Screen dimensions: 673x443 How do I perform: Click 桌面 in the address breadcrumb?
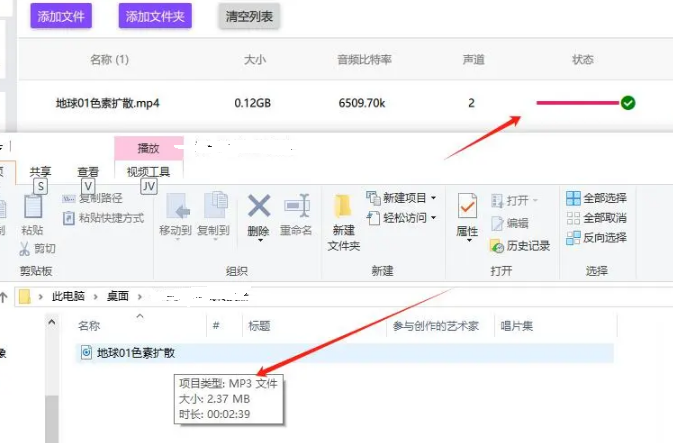[118, 296]
